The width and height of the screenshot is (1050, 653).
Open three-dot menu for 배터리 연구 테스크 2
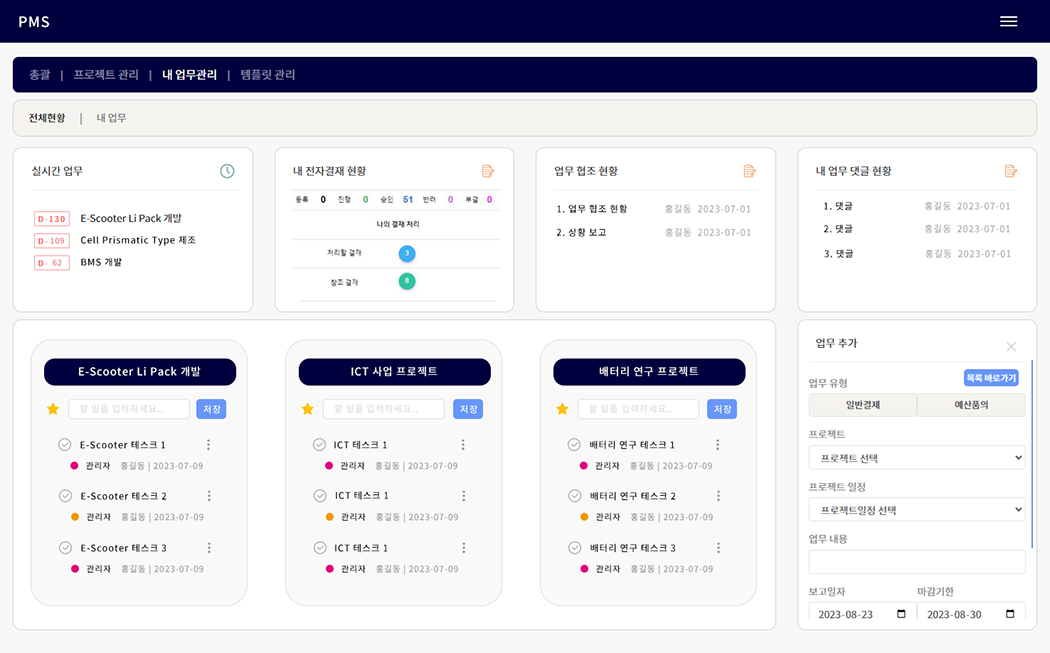(718, 497)
